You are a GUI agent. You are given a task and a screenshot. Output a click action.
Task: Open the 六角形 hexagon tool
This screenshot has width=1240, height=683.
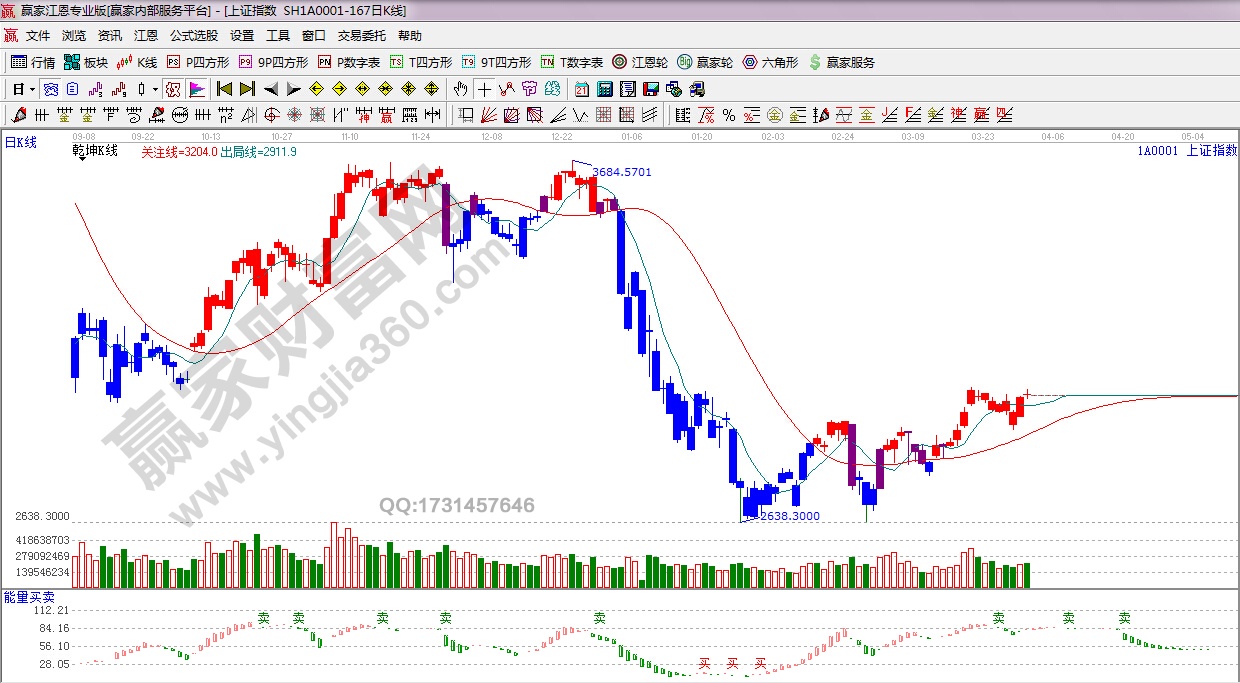coord(769,62)
